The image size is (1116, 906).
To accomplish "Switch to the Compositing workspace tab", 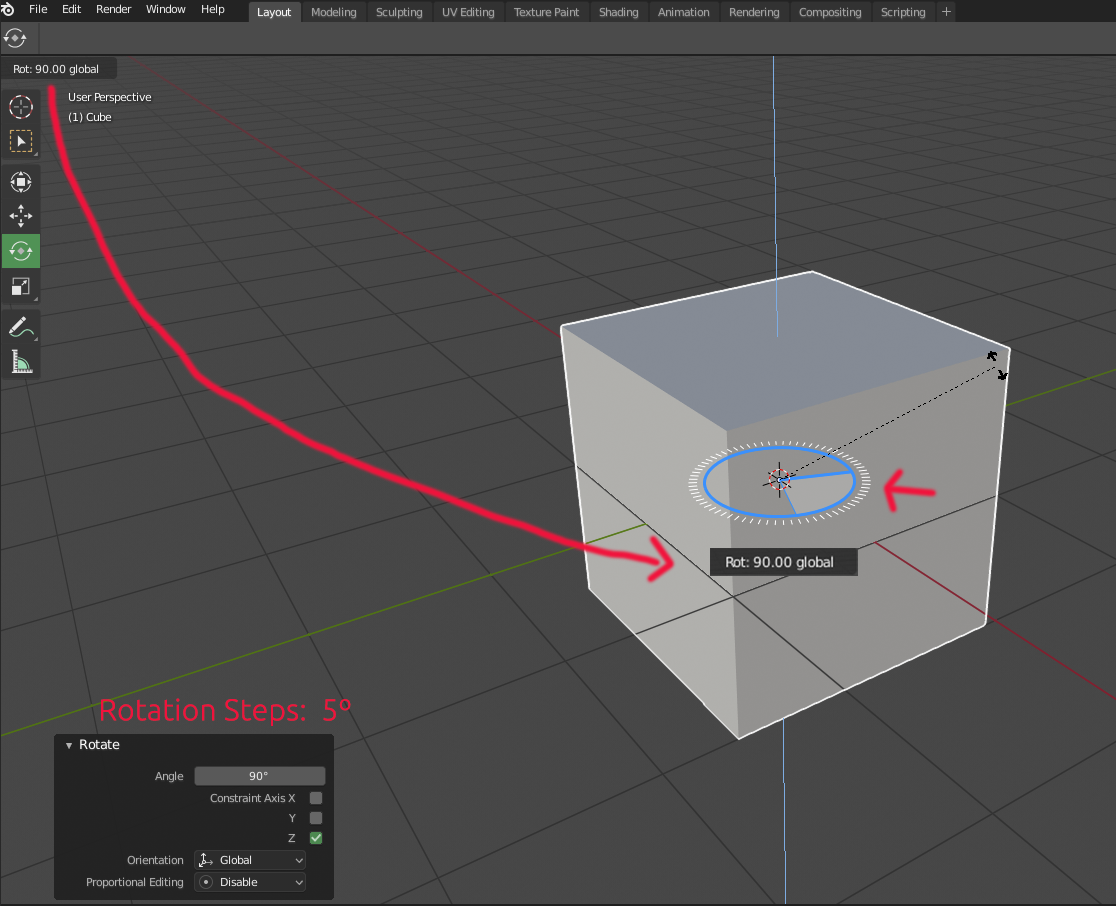I will [830, 12].
